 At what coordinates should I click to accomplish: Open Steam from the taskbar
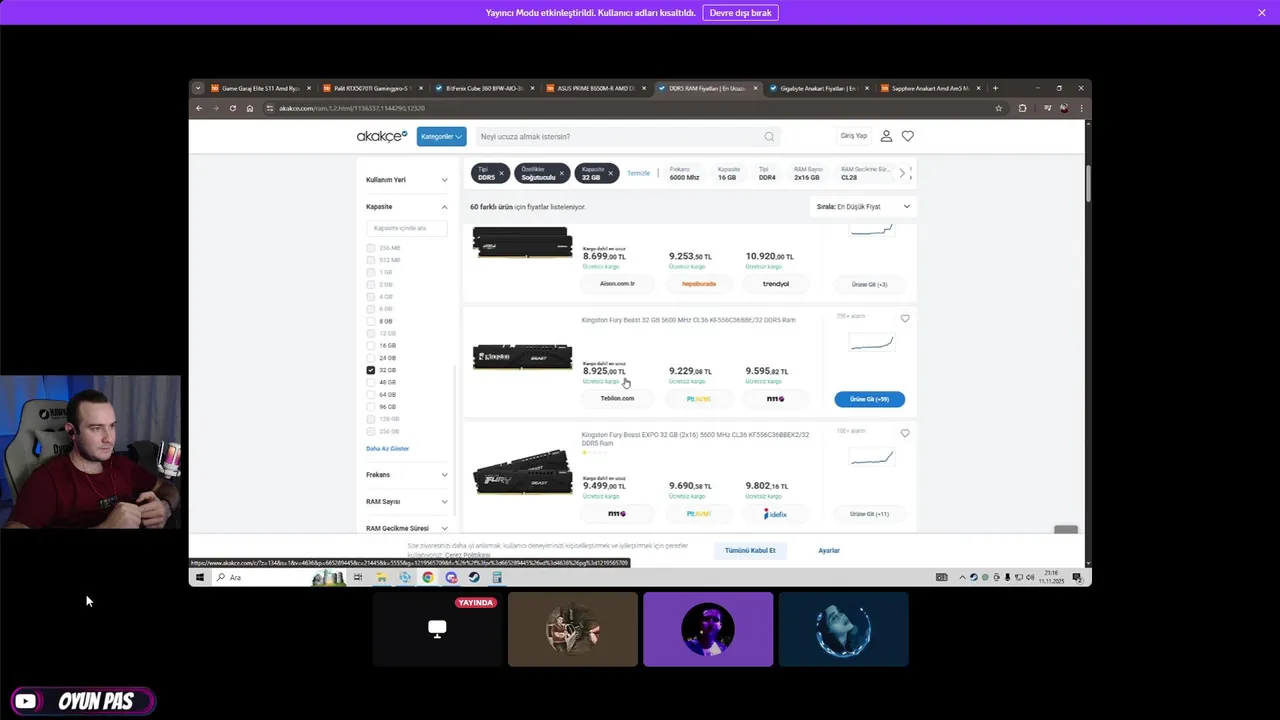point(474,577)
